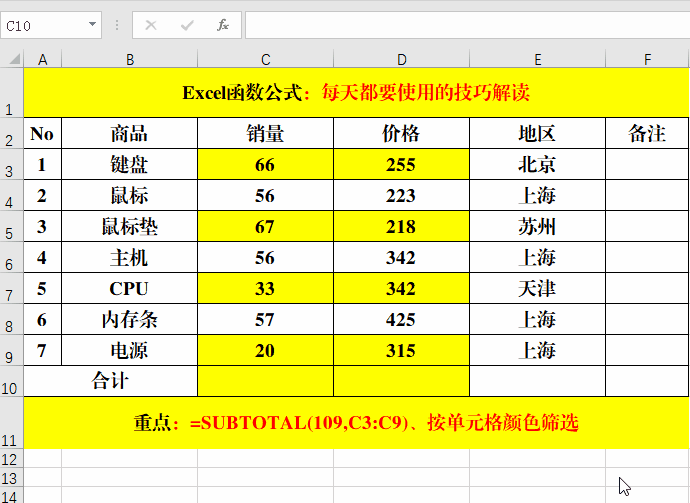Select row 3 header
The image size is (690, 503).
[11, 164]
